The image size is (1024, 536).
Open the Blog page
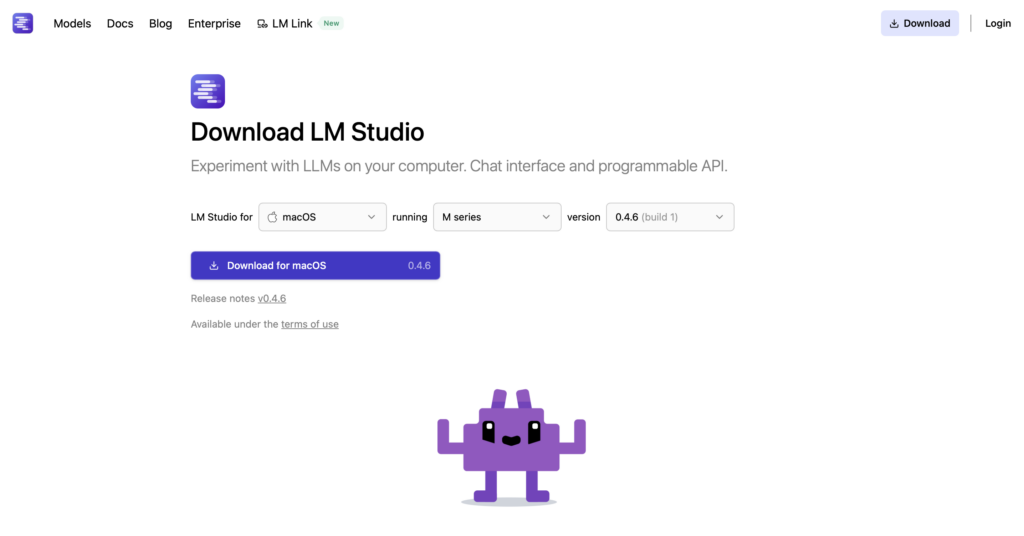160,23
